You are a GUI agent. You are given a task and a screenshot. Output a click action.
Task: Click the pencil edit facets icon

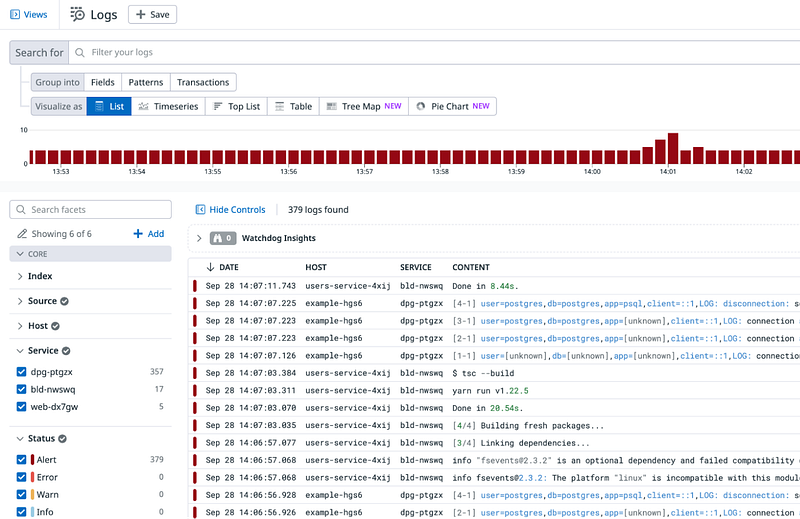pyautogui.click(x=22, y=234)
